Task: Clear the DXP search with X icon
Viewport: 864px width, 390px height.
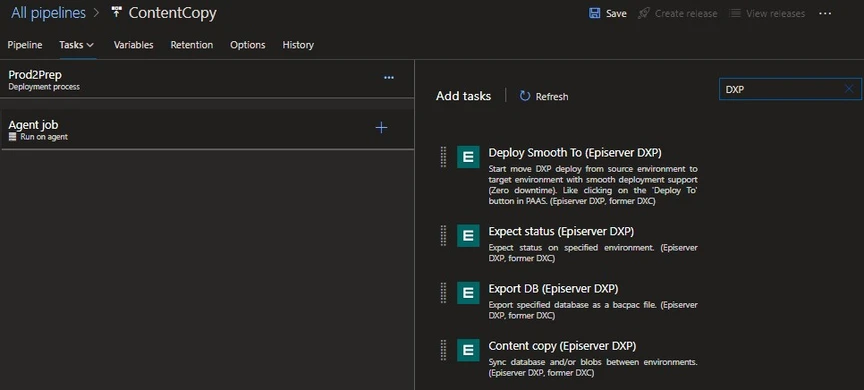Action: pyautogui.click(x=849, y=89)
